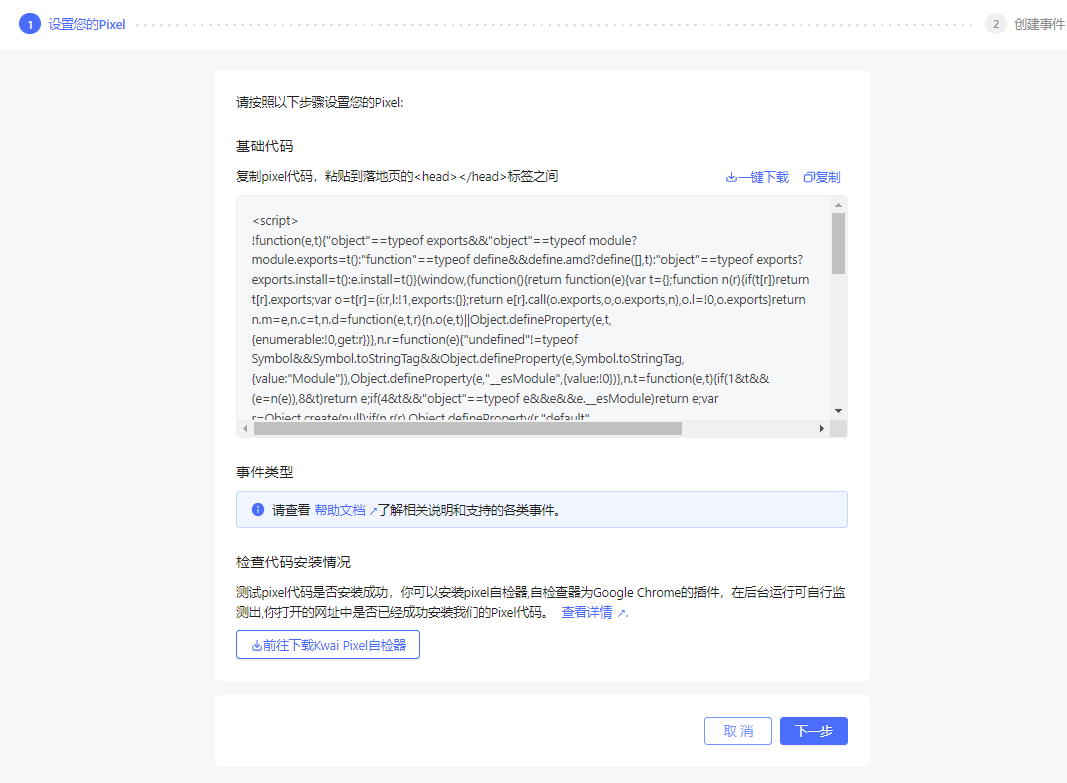Viewport: 1067px width, 783px height.
Task: Click the 前往下载Kwai Pixel自检器 button
Action: tap(327, 644)
